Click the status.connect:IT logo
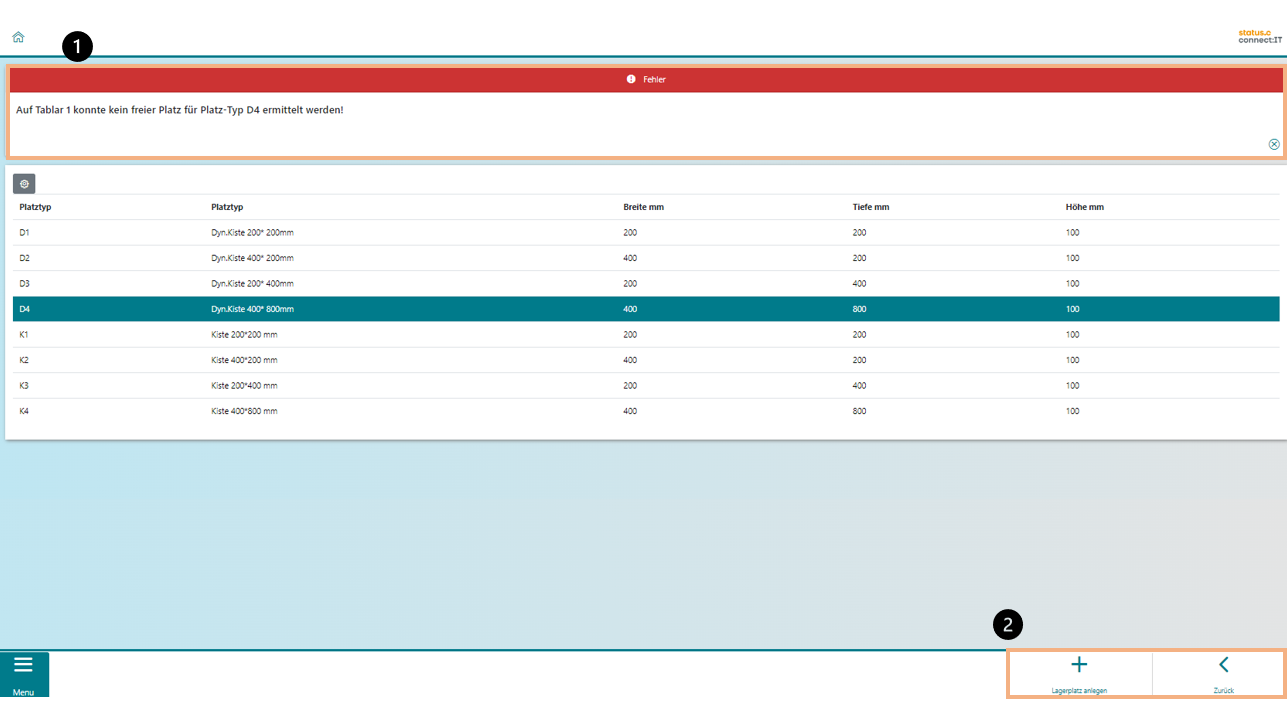The height and width of the screenshot is (725, 1287). pos(1259,37)
